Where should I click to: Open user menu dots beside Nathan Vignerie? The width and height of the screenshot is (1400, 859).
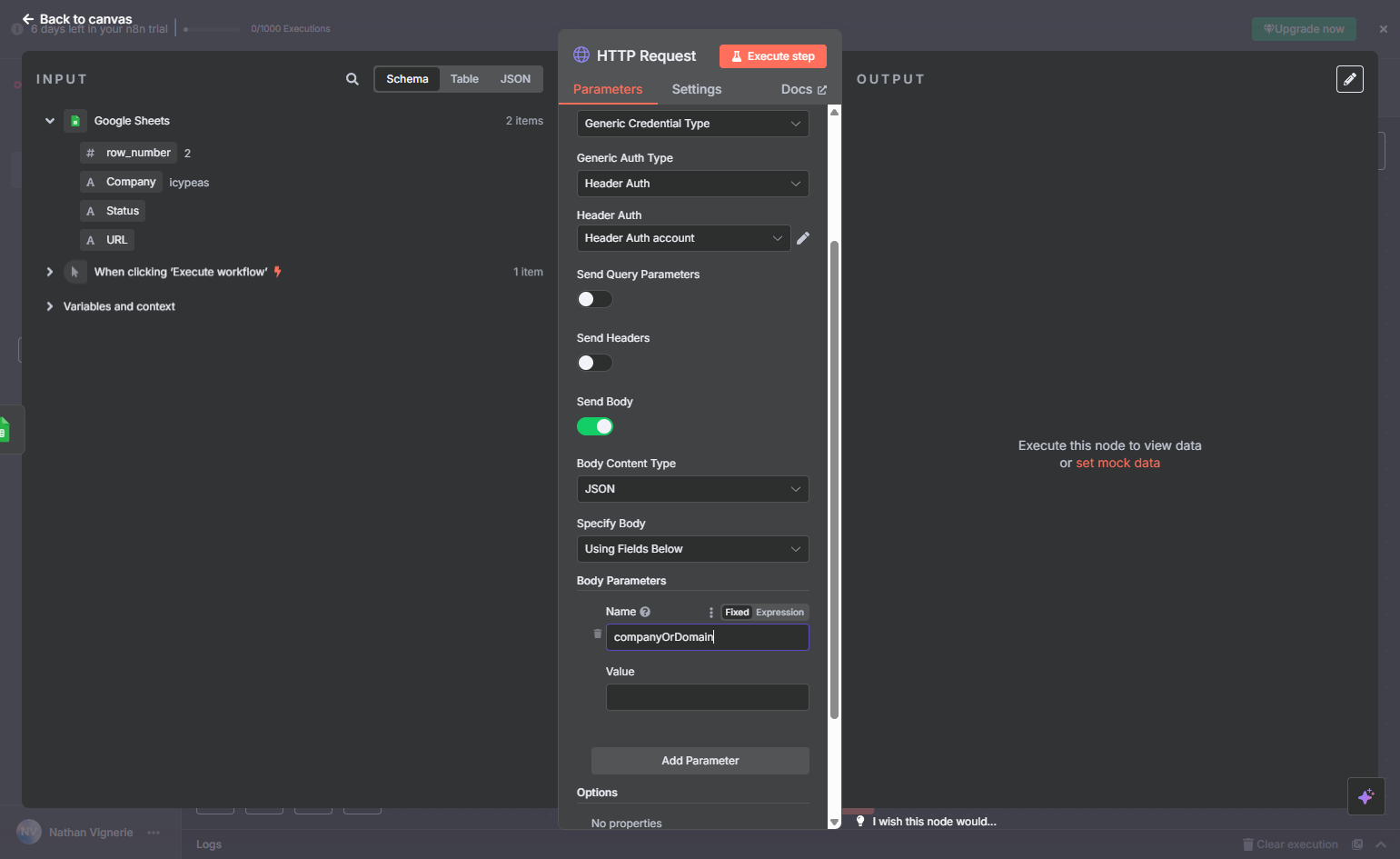pyautogui.click(x=154, y=833)
